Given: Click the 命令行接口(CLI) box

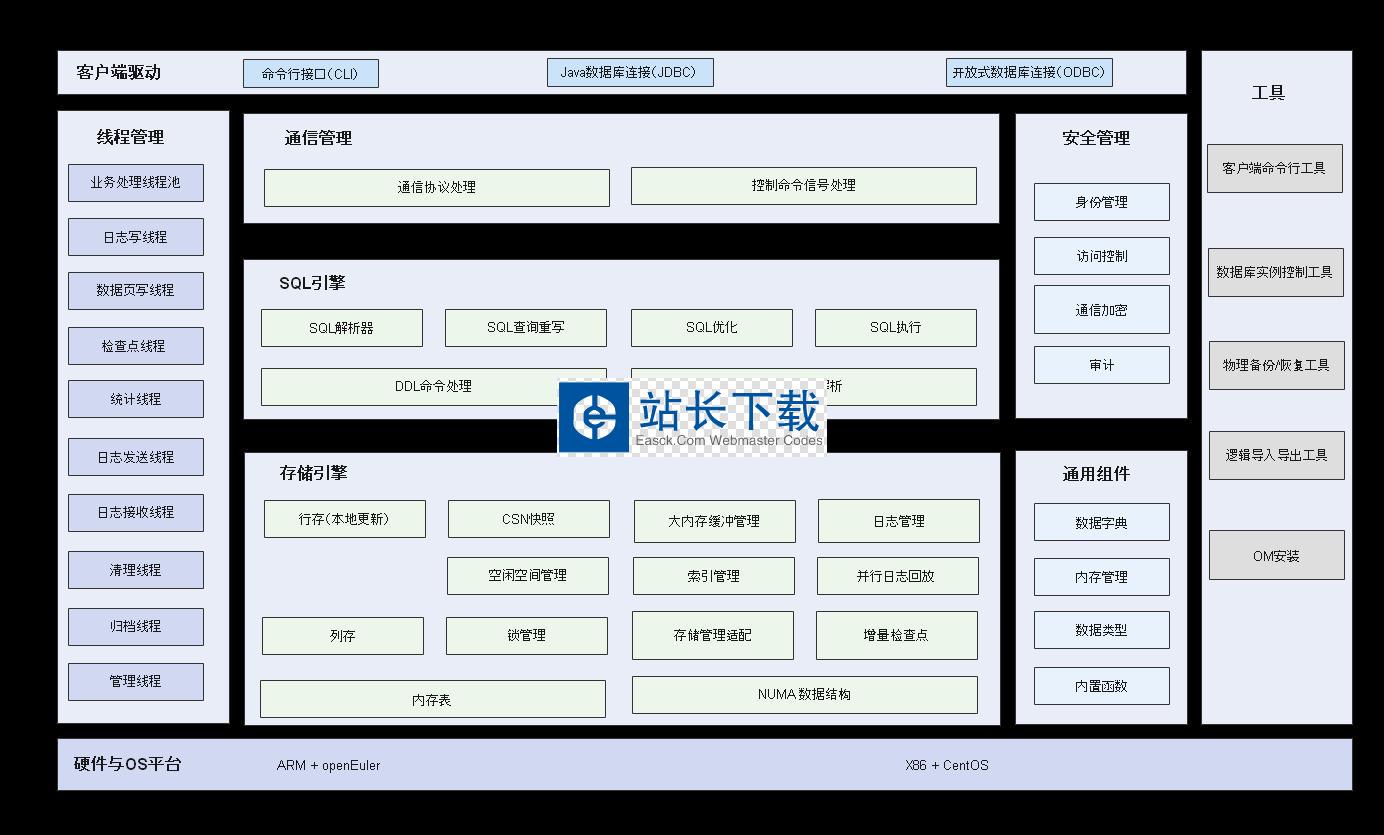Looking at the screenshot, I should click(310, 74).
